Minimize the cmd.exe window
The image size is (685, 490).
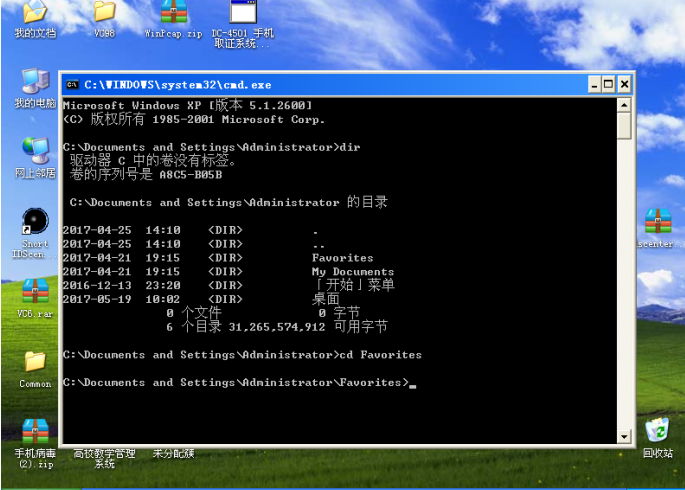pos(593,85)
